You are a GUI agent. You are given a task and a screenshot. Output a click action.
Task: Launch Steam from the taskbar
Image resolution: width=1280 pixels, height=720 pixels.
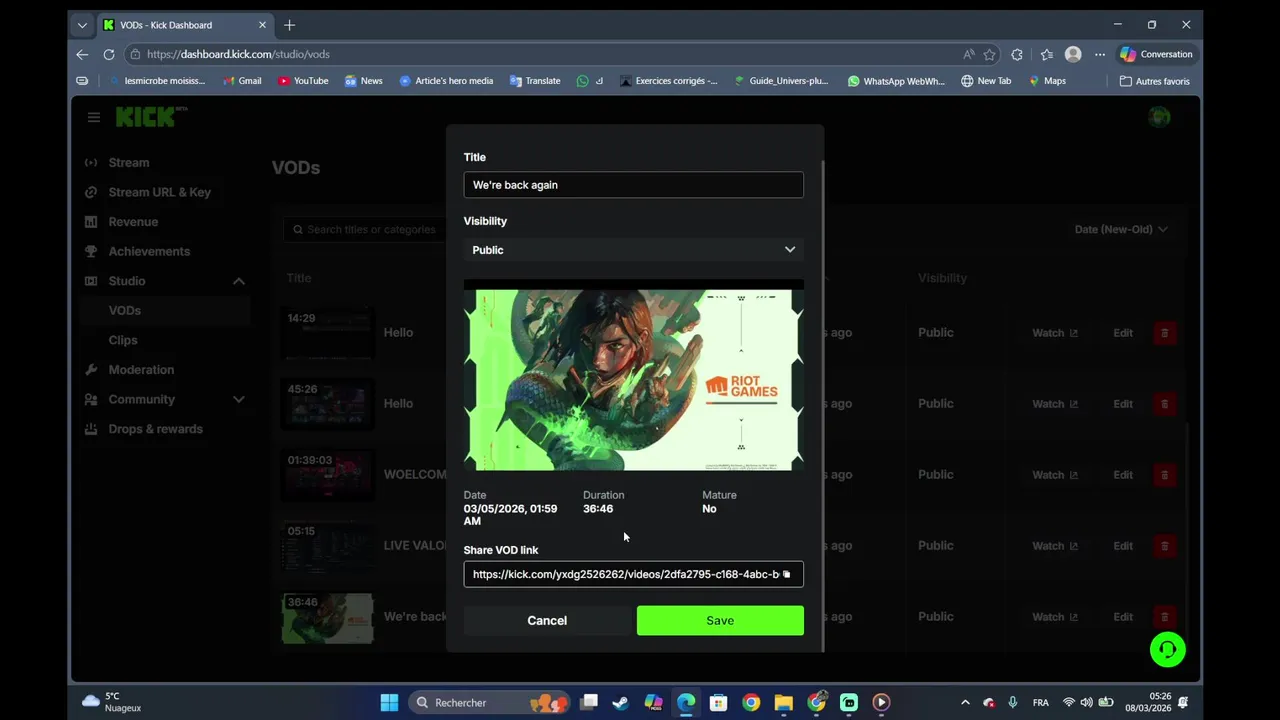click(620, 702)
